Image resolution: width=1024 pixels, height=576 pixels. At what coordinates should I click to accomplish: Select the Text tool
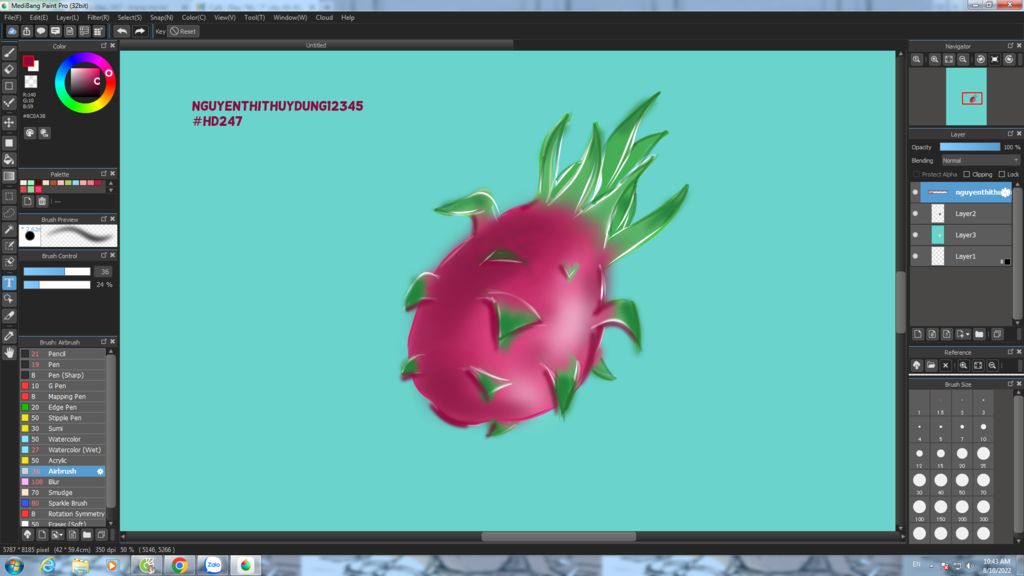(x=9, y=283)
